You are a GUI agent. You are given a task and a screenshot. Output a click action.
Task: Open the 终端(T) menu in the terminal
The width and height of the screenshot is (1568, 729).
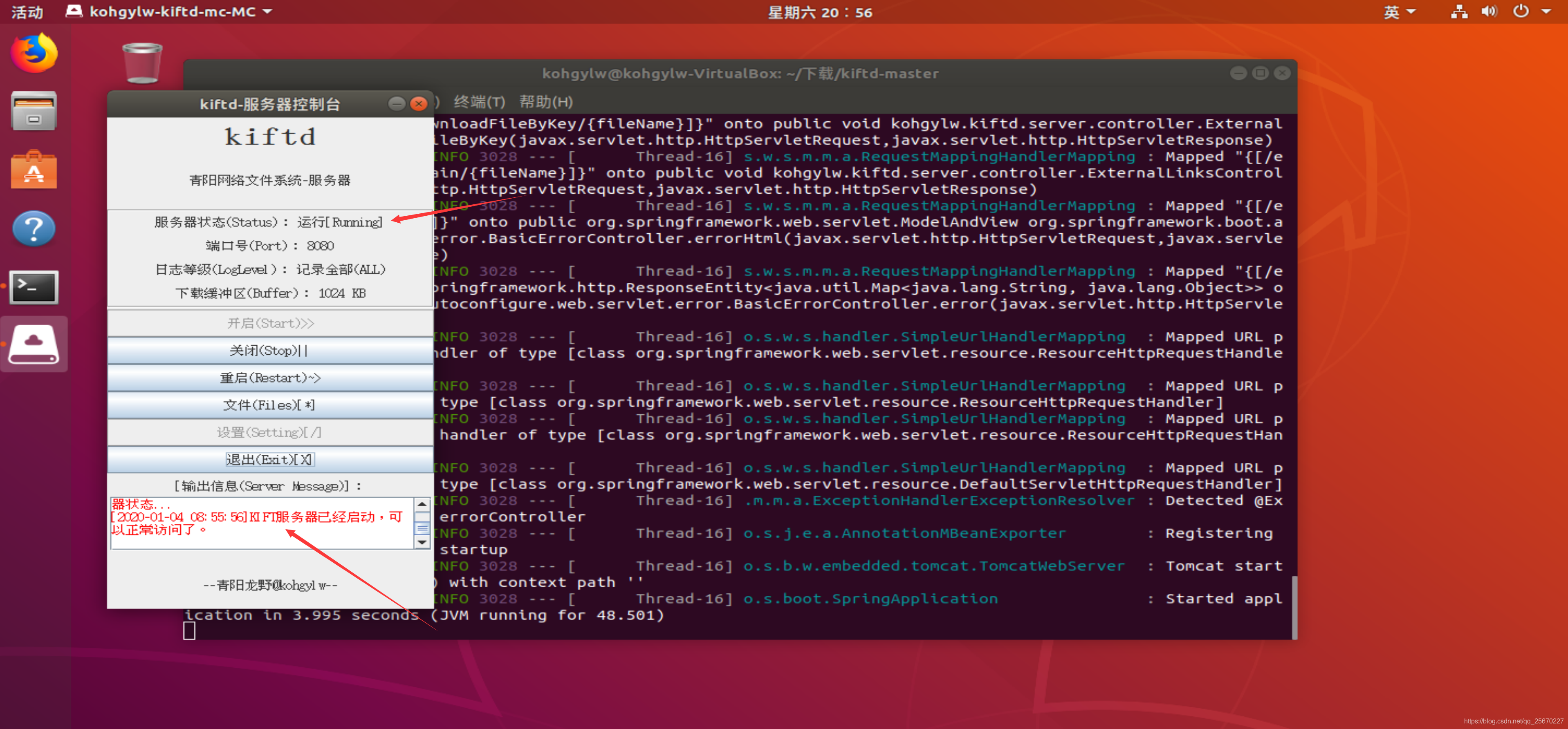tap(478, 102)
